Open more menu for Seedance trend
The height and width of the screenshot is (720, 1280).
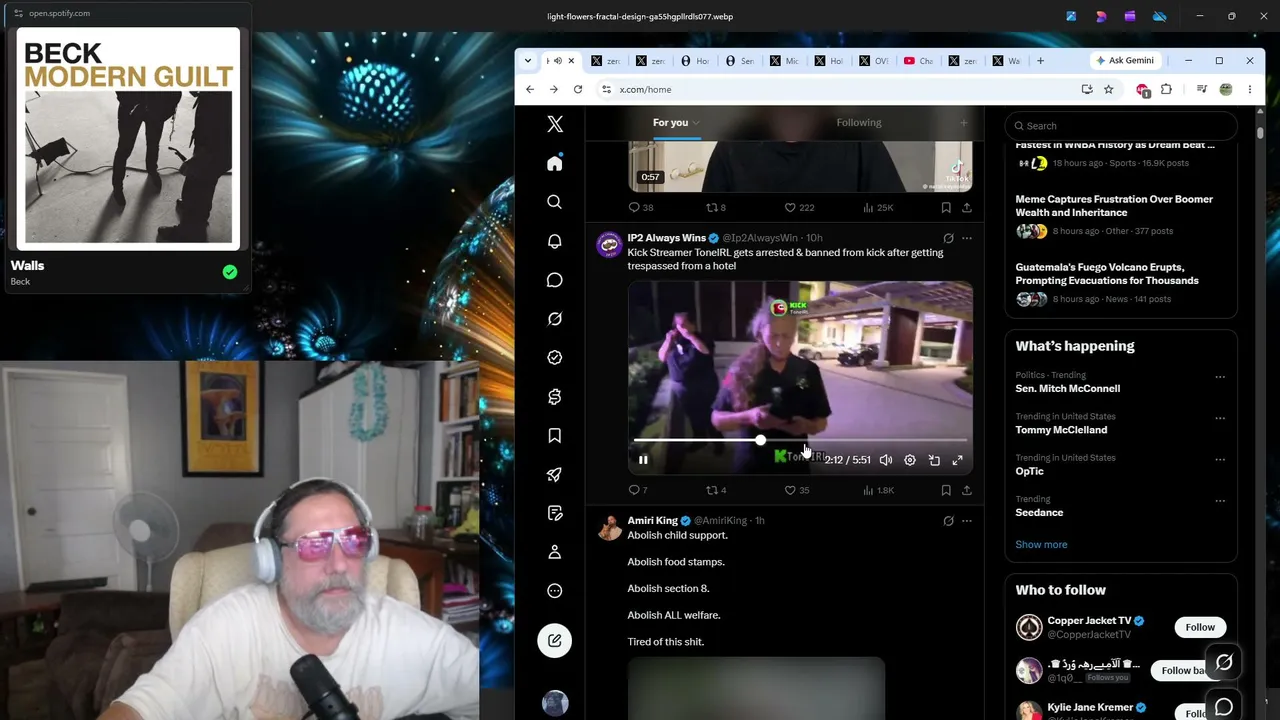[x=1220, y=501]
